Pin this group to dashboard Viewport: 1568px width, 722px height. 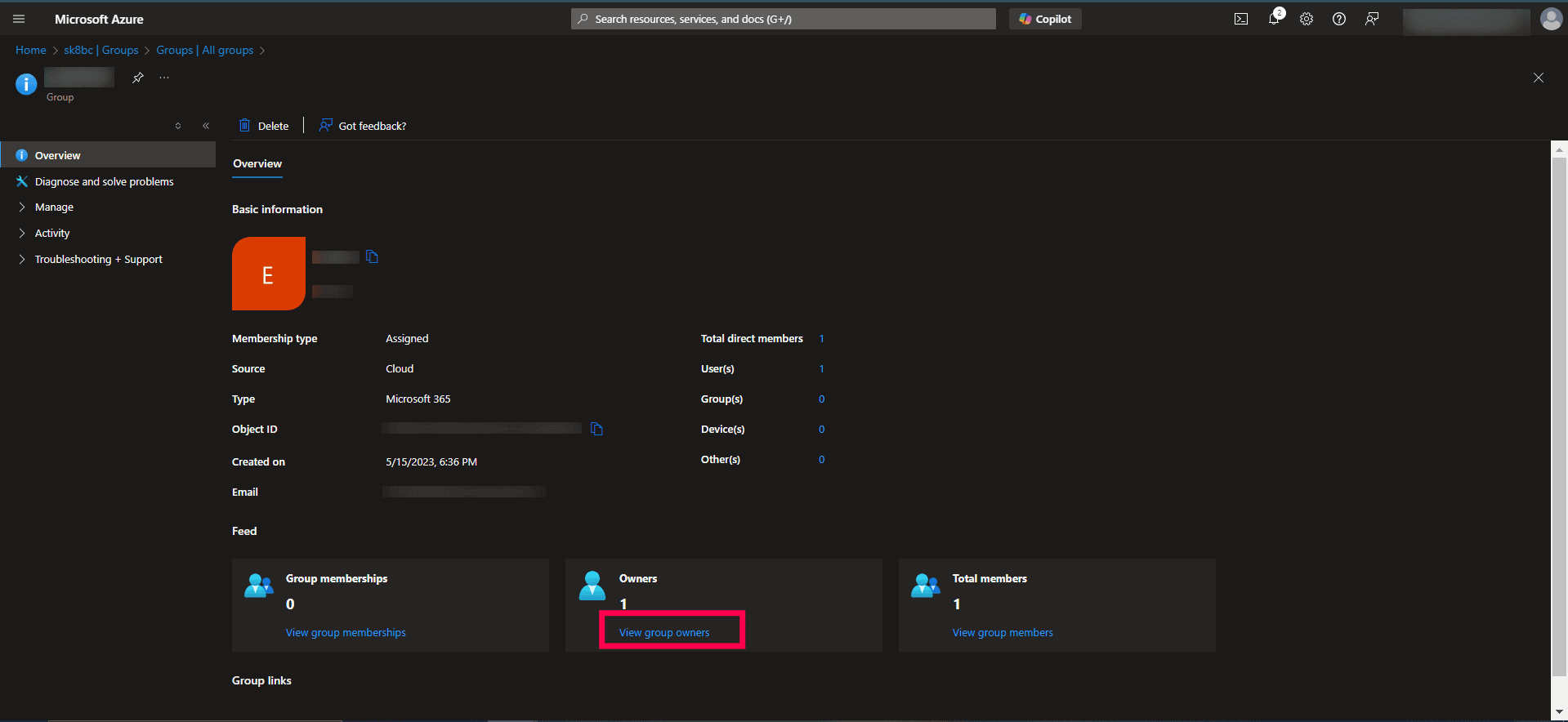click(138, 78)
